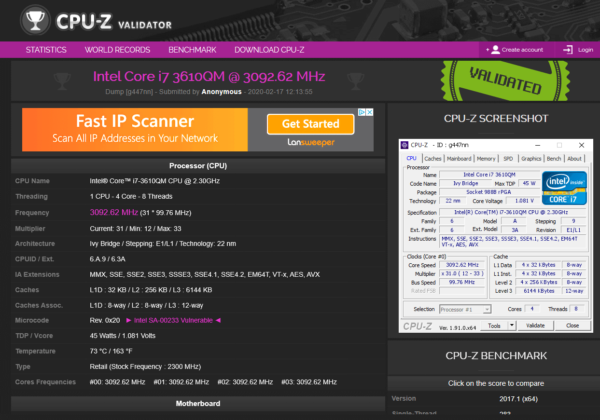Viewport: 600px width, 420px height.
Task: Switch to the Caches tab
Action: (x=433, y=159)
